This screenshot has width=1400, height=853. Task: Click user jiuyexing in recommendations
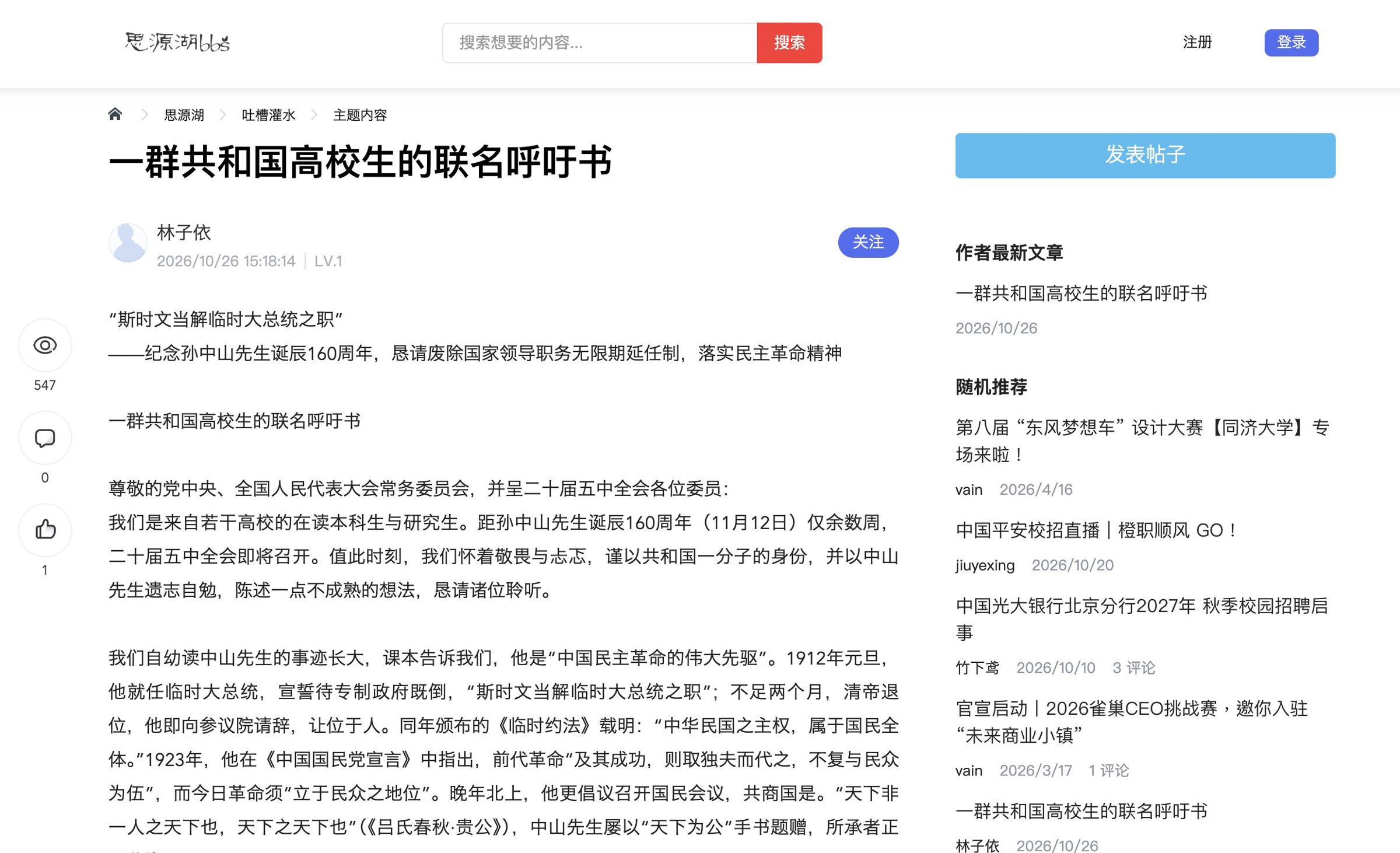tap(985, 565)
